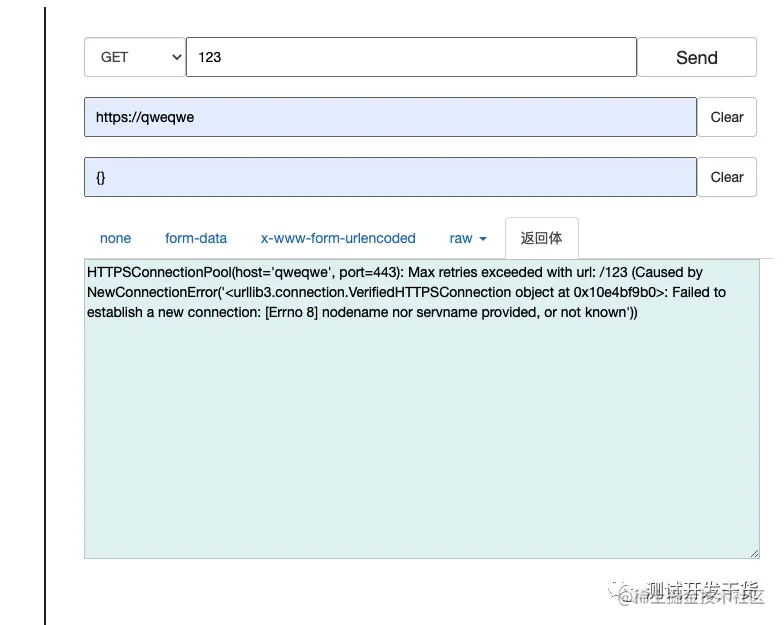Select the x-www-form-urlencoded tab
Image resolution: width=784 pixels, height=625 pixels.
338,238
